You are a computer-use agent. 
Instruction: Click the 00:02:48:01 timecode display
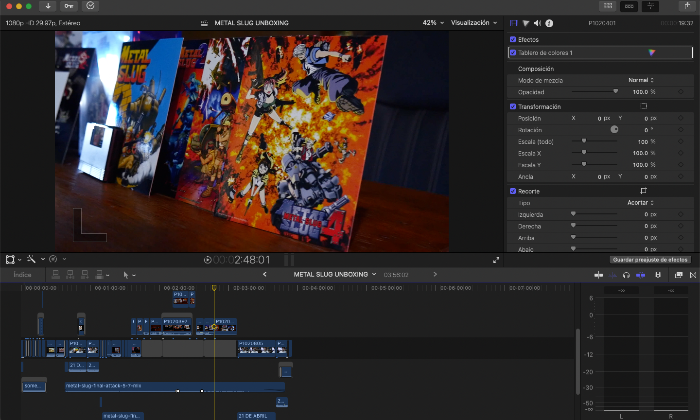[x=242, y=260]
